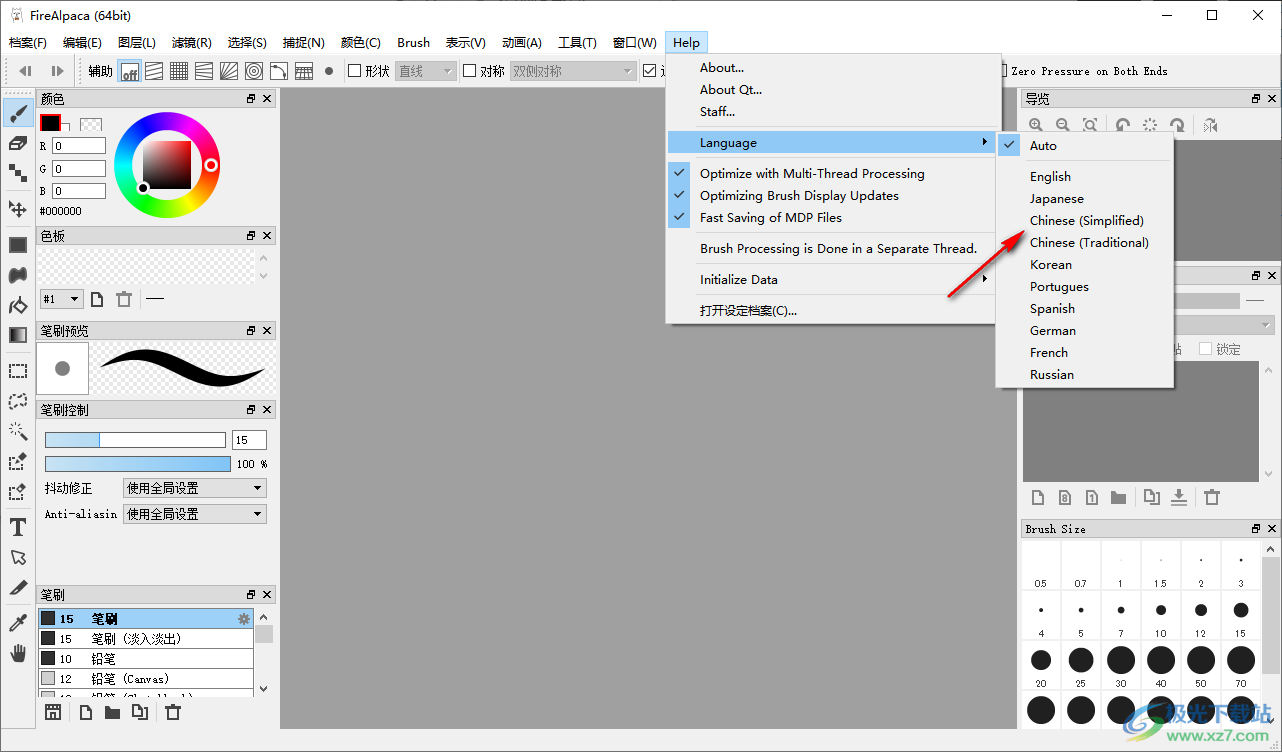Enable the radial snap guide icon
1282x752 pixels.
pos(229,71)
